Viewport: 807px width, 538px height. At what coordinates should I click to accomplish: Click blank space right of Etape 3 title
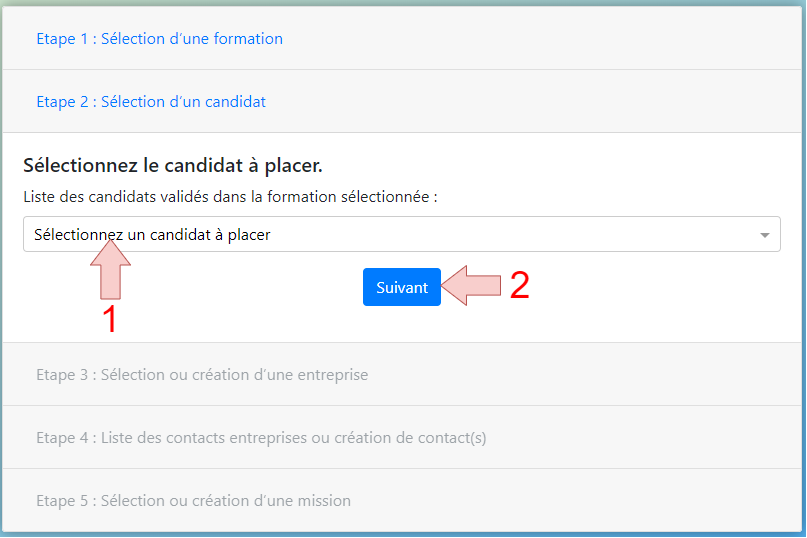tap(582, 374)
